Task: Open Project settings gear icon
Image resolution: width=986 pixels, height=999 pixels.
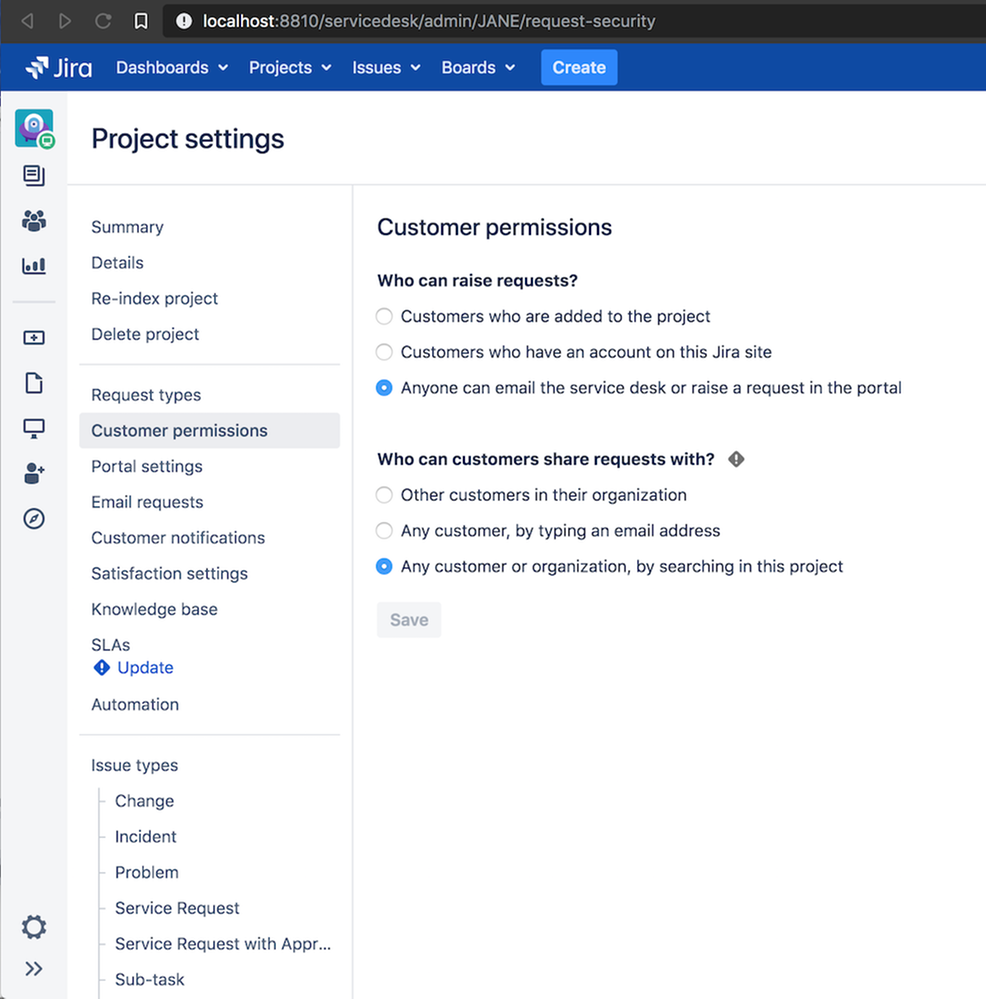Action: point(34,927)
